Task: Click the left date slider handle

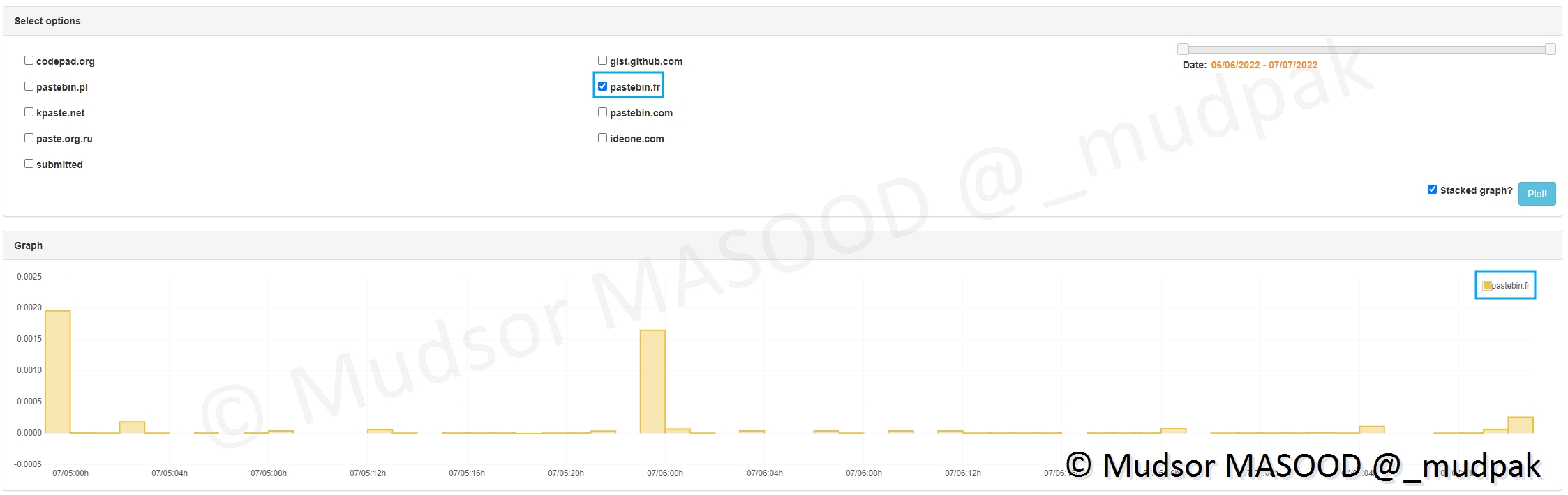Action: [x=1183, y=49]
